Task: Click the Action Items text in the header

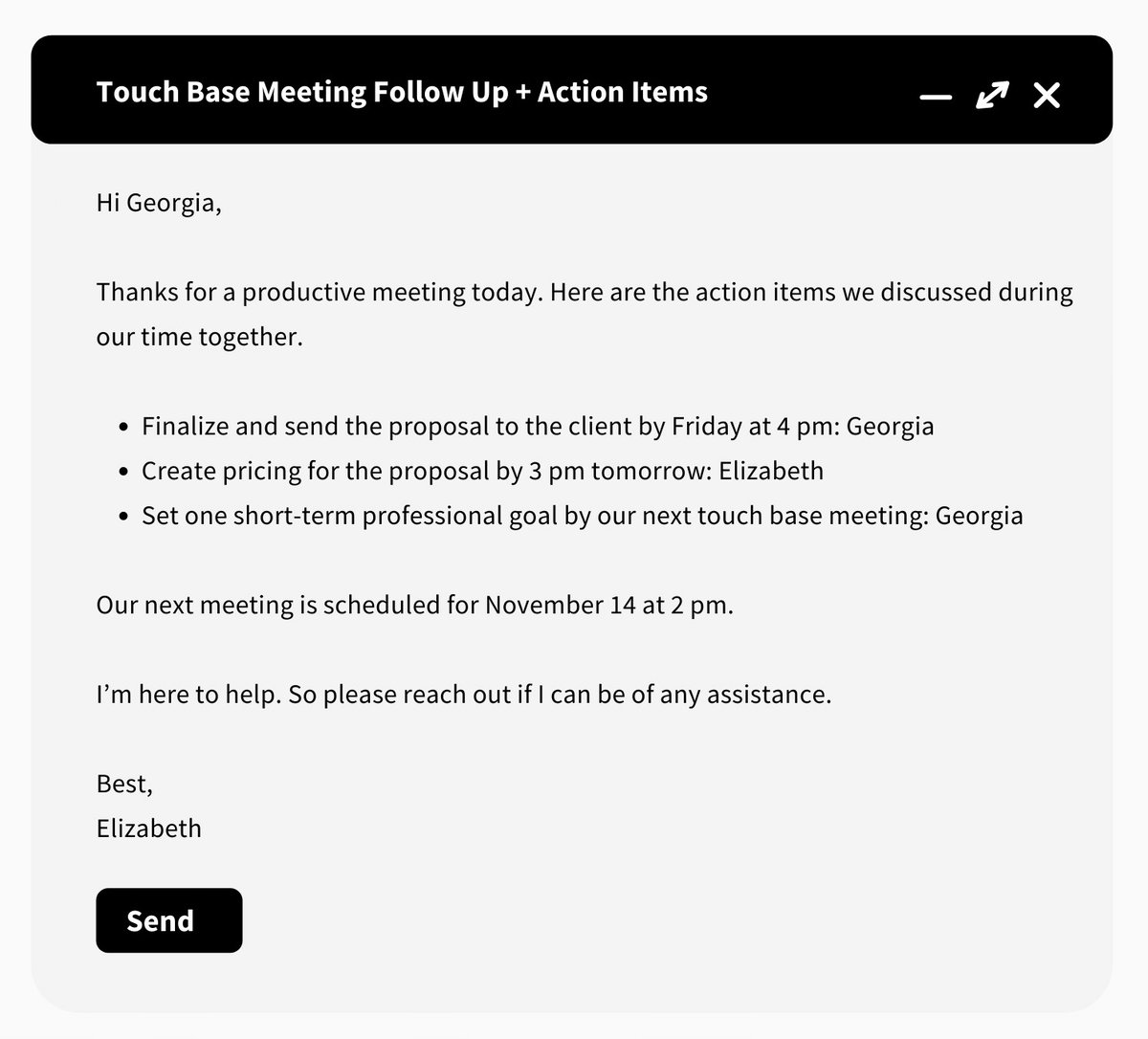Action: click(x=621, y=92)
